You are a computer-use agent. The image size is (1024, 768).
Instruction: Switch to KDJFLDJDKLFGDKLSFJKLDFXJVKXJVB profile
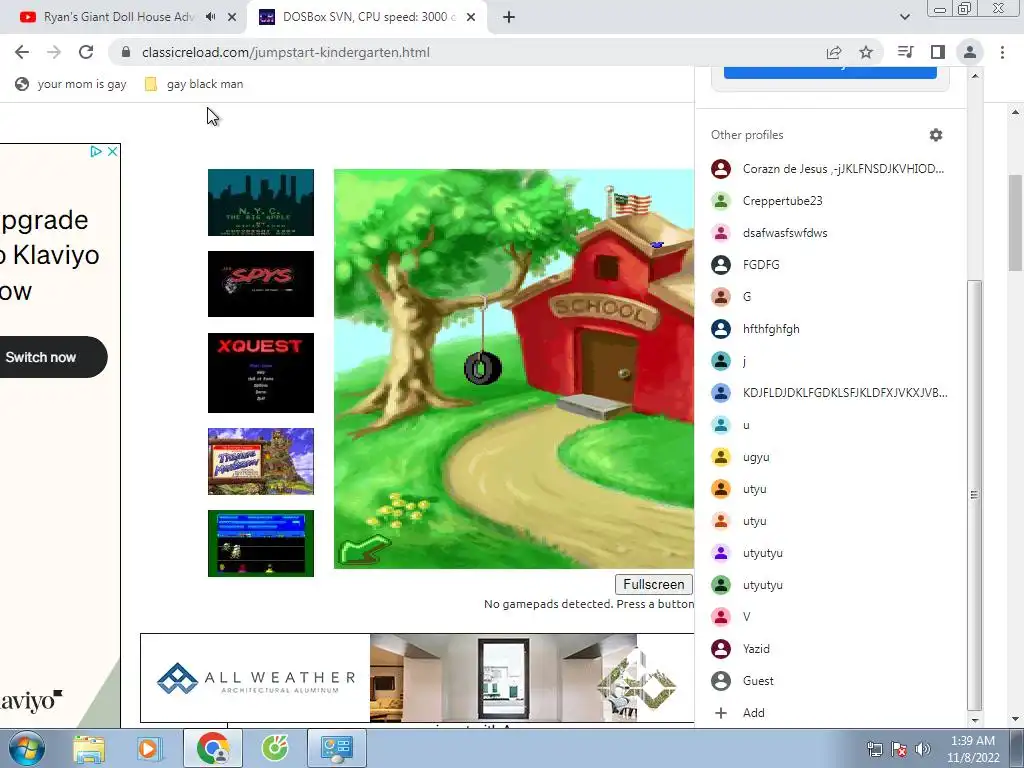pyautogui.click(x=830, y=392)
